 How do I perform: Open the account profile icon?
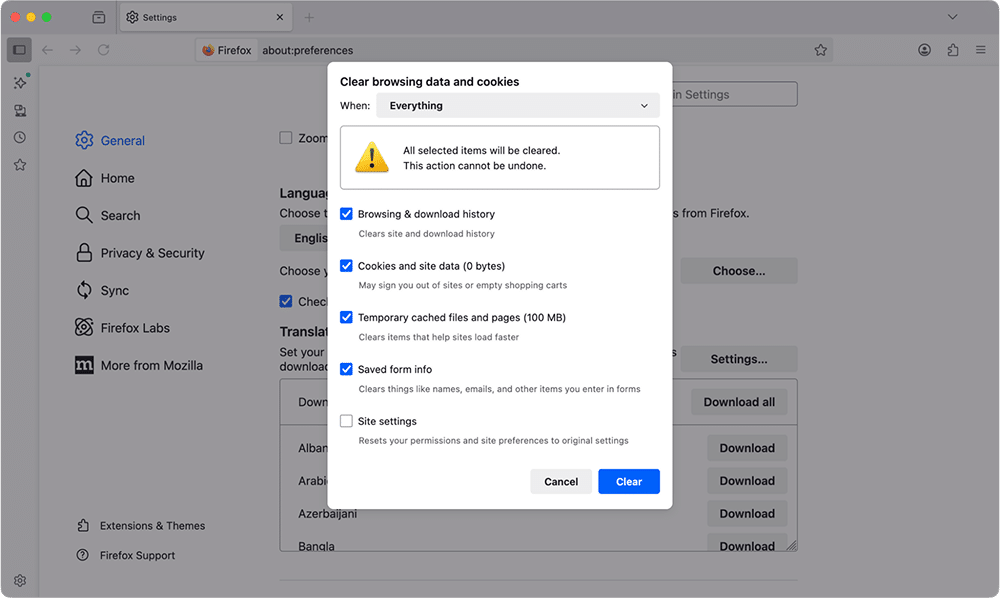tap(925, 50)
